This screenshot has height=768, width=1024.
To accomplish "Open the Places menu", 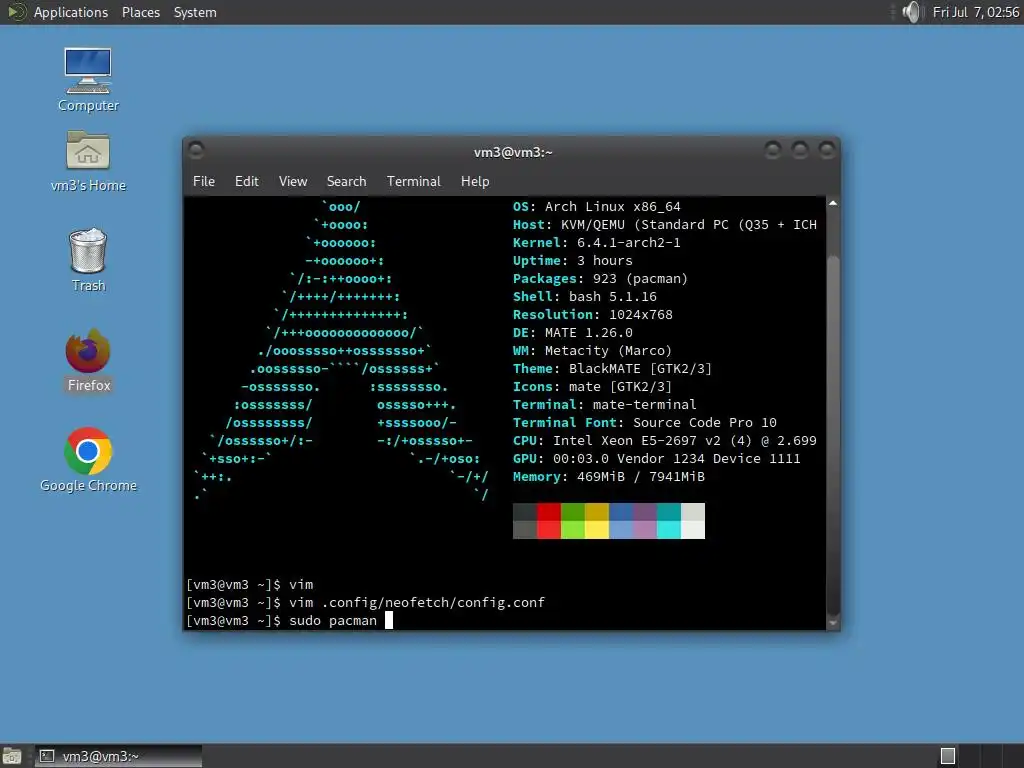I will click(x=140, y=12).
